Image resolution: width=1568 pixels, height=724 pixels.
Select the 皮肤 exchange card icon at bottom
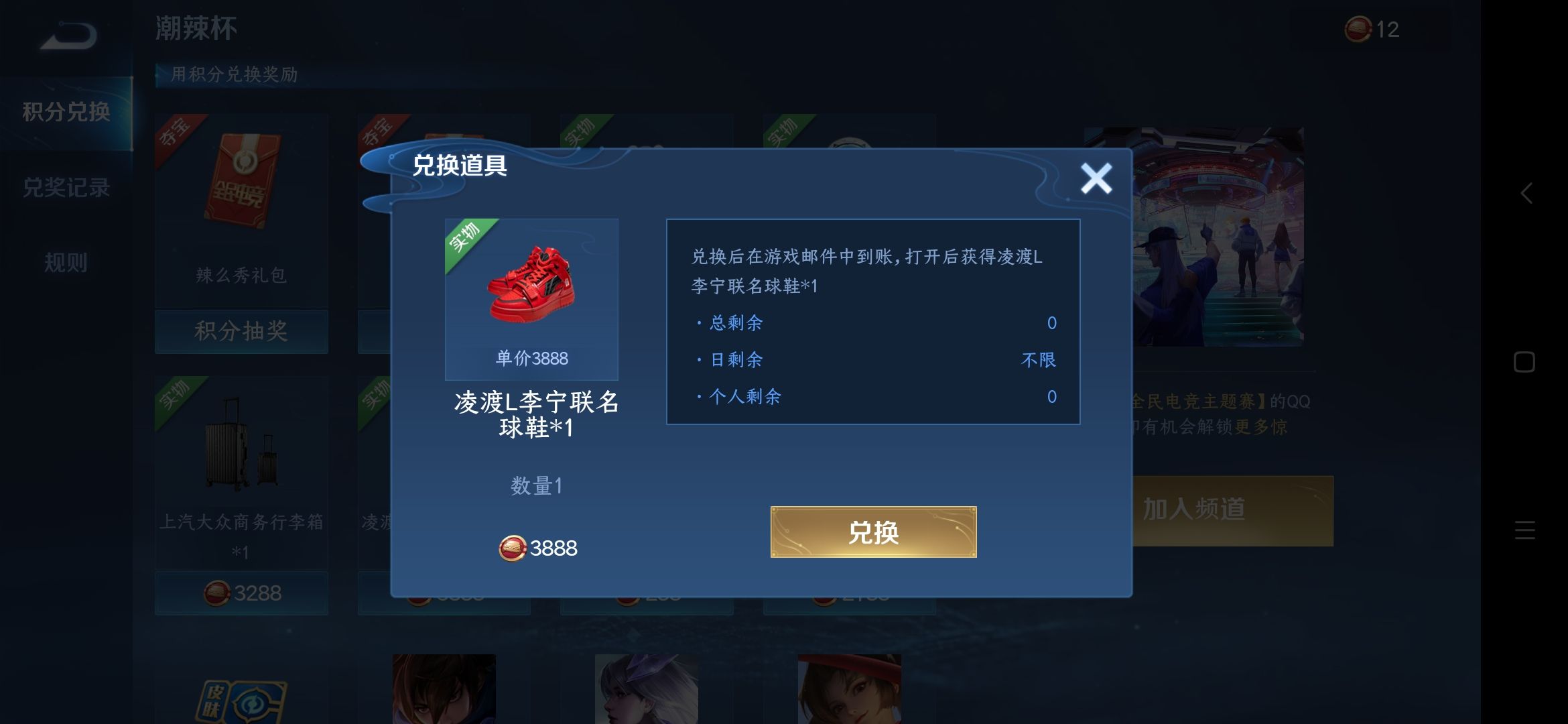(242, 701)
